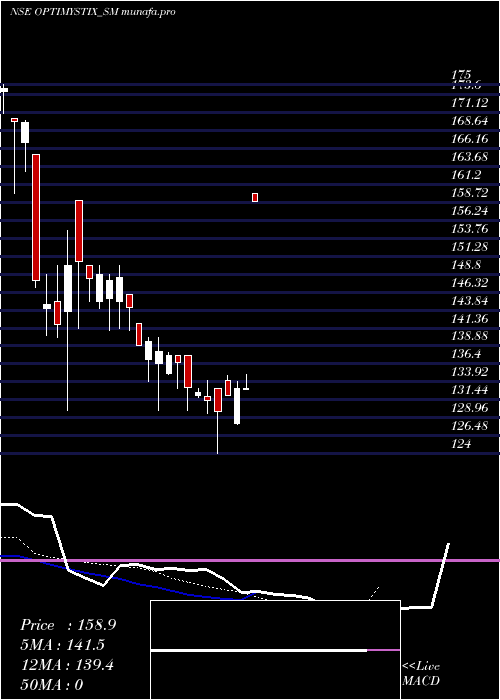Screen dimensions: 500x700
Task: Click the <<Live MACD label
Action: 421,674
